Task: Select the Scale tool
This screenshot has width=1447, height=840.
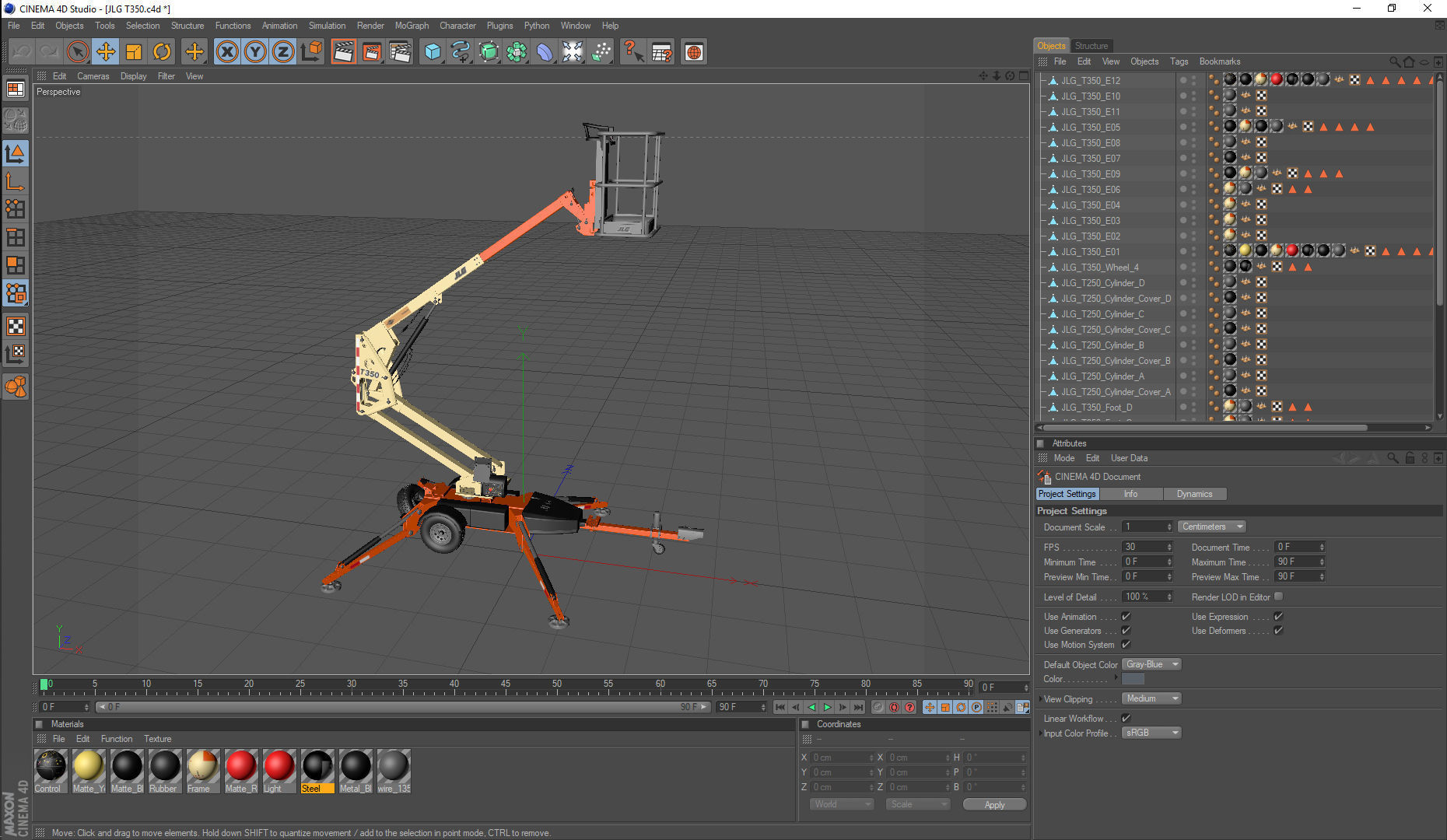Action: [x=134, y=52]
